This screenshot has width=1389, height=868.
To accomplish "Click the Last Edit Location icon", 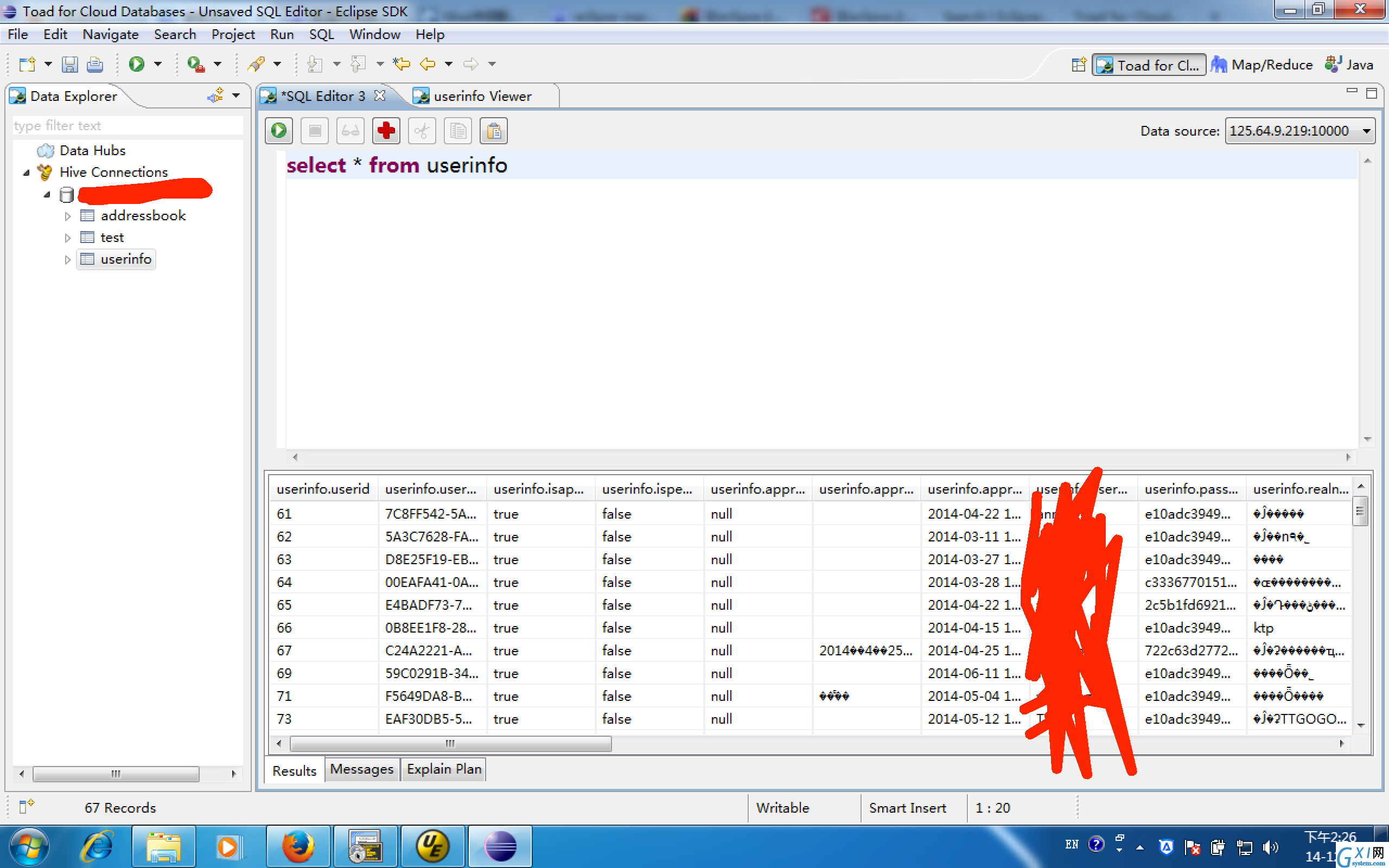I will click(x=401, y=63).
